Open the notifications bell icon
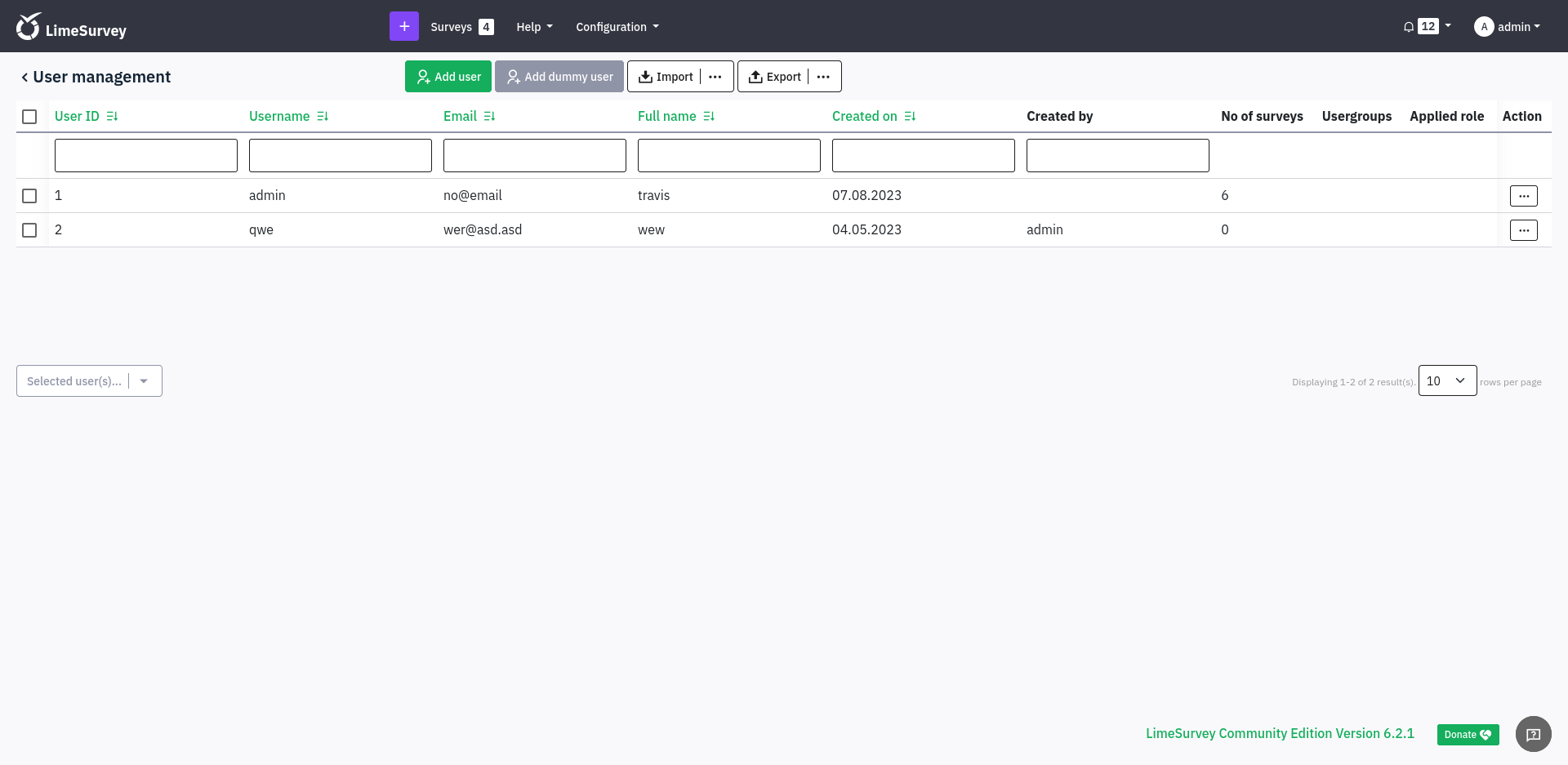 (1409, 27)
